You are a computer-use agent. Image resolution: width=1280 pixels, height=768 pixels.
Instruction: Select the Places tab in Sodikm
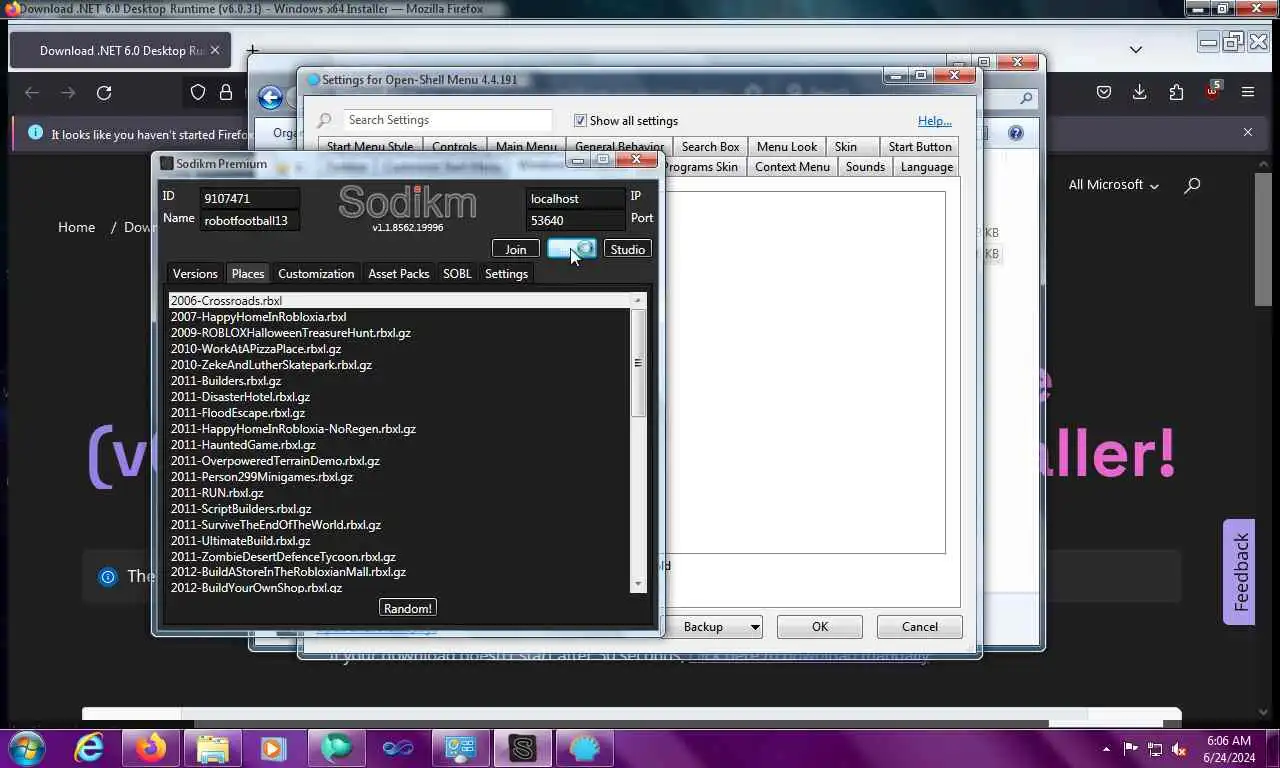(x=248, y=274)
